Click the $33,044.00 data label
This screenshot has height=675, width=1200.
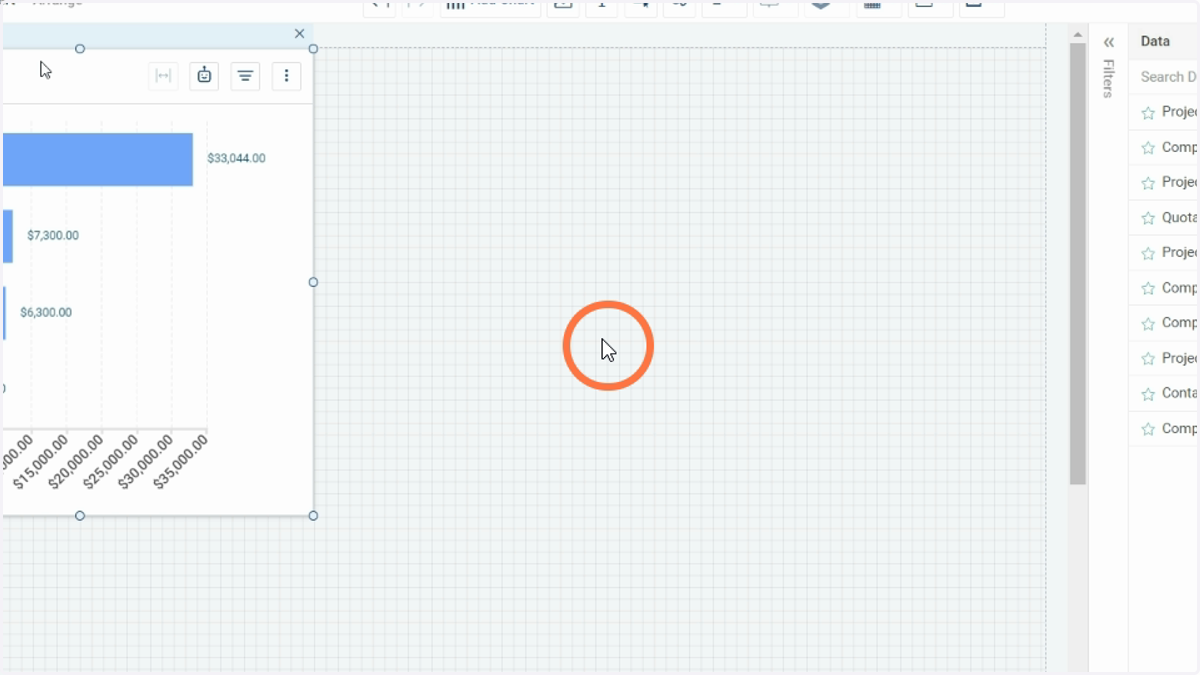coord(236,158)
